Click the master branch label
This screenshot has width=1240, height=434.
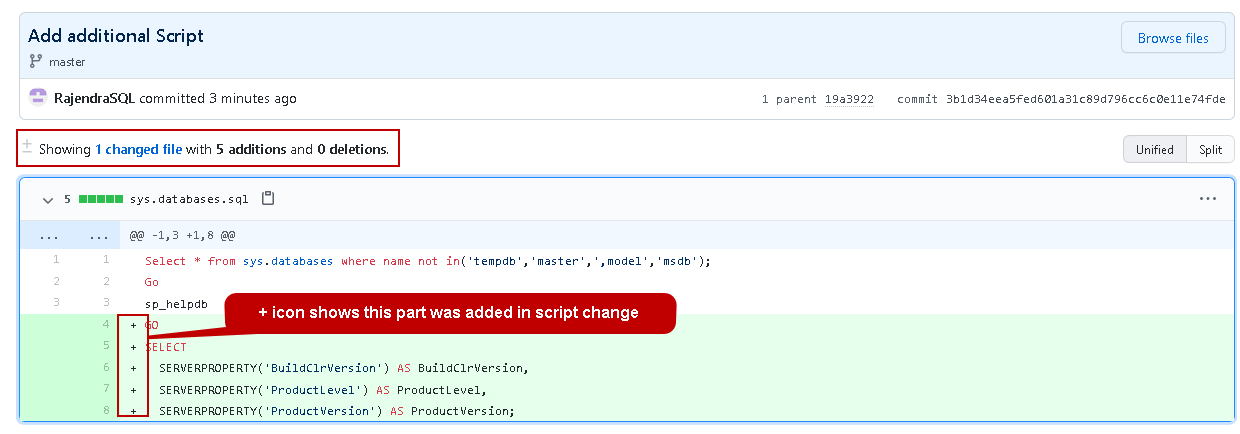tap(67, 62)
